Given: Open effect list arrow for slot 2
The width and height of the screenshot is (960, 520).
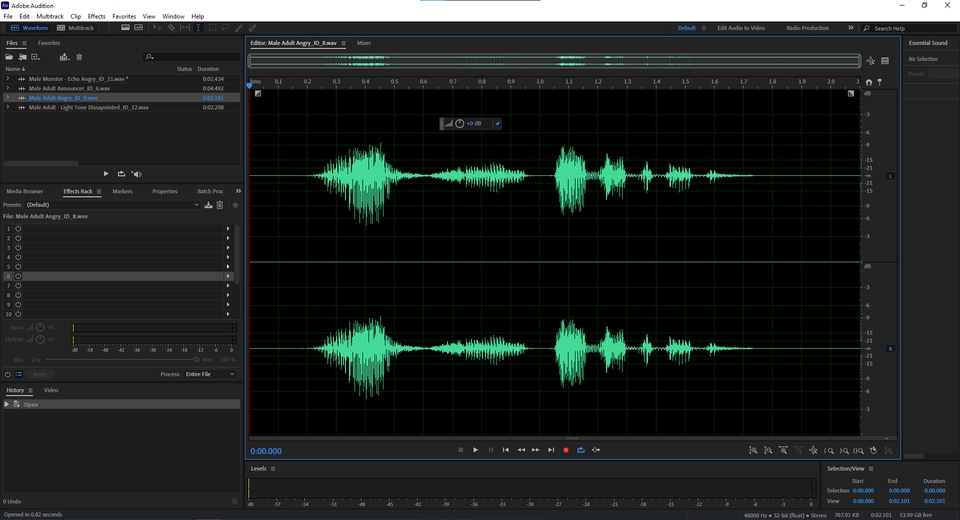Looking at the screenshot, I should tap(228, 238).
